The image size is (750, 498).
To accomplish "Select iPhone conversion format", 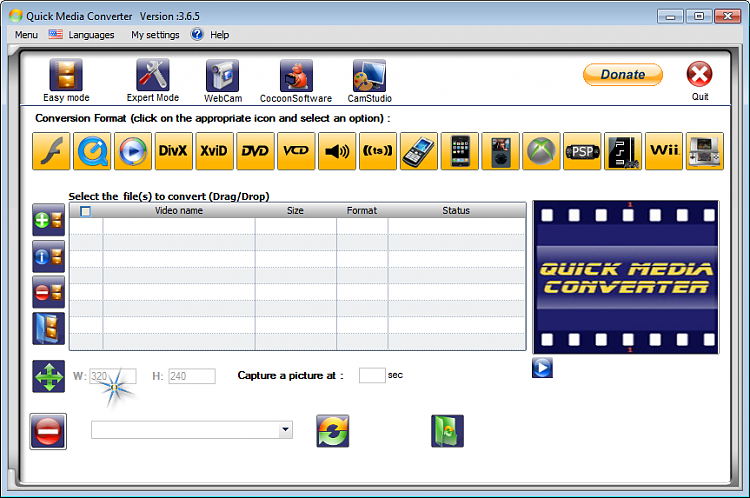I will [x=460, y=151].
